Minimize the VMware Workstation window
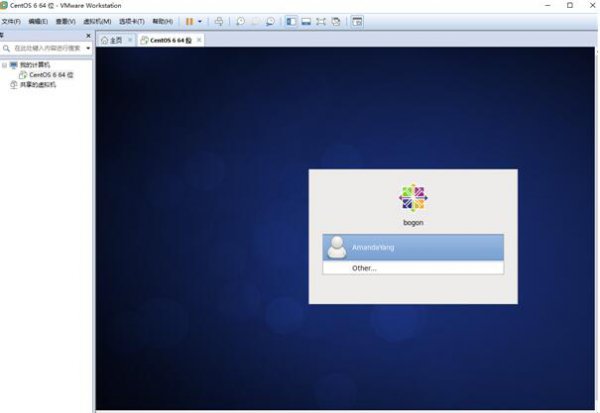Viewport: 600px width, 413px height. [x=548, y=5]
